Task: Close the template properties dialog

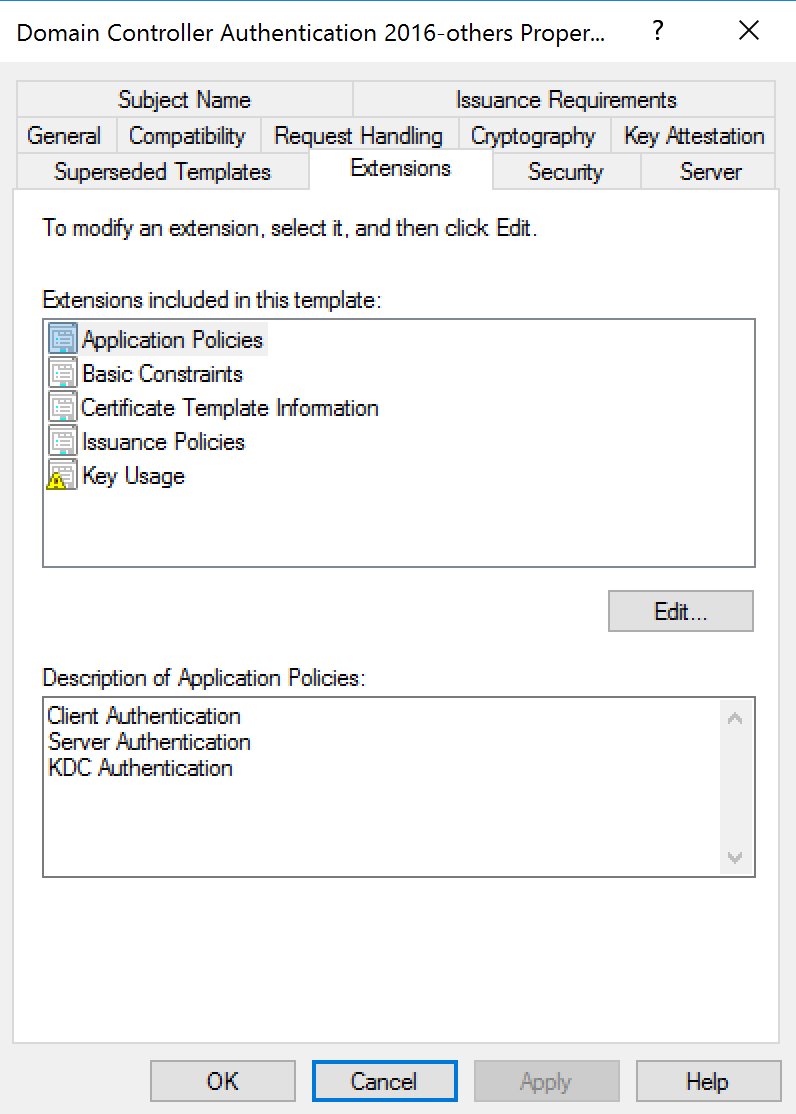Action: (x=749, y=31)
